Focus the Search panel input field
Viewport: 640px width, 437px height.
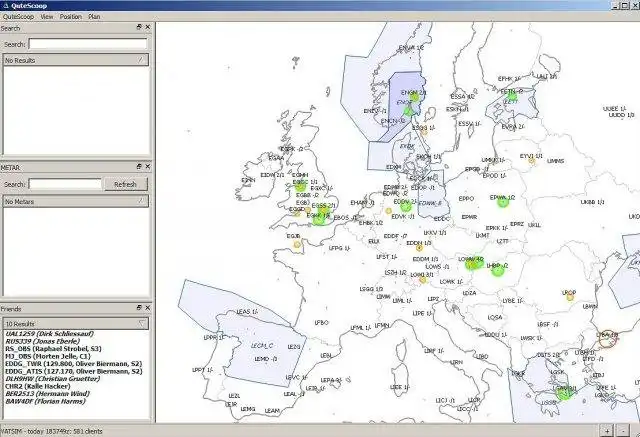(88, 44)
